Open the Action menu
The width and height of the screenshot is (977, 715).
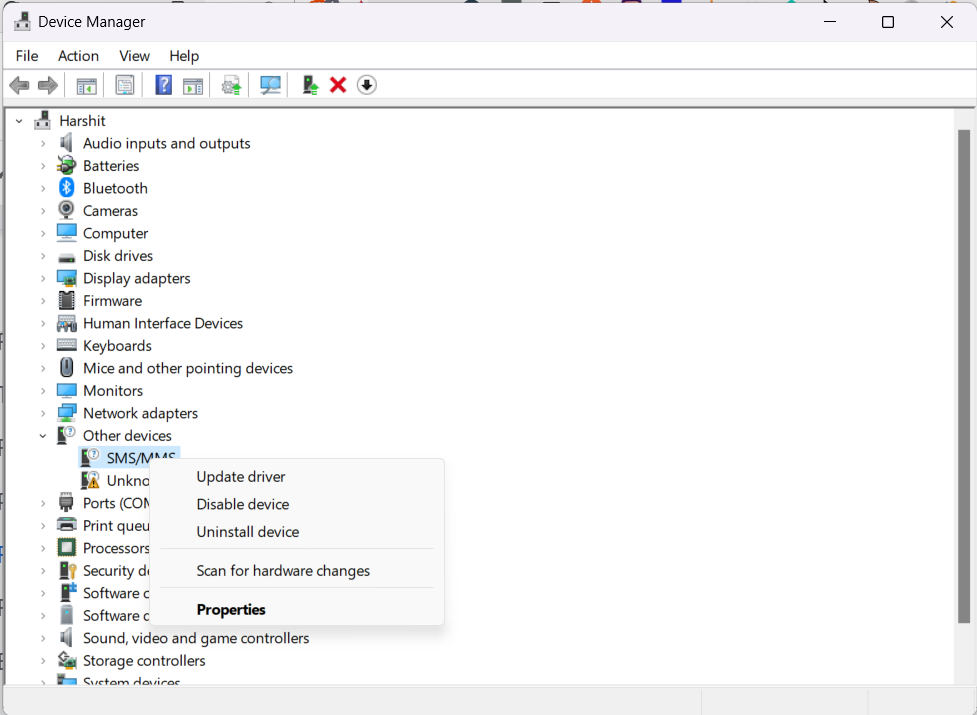(x=78, y=56)
